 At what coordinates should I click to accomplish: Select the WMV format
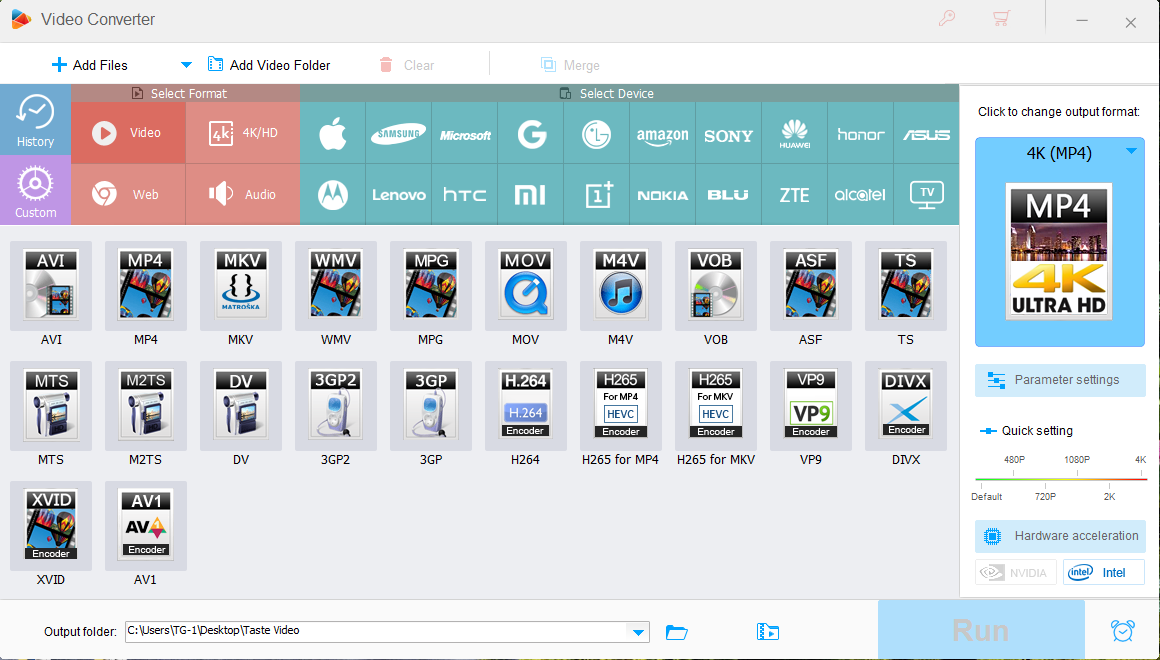[336, 286]
